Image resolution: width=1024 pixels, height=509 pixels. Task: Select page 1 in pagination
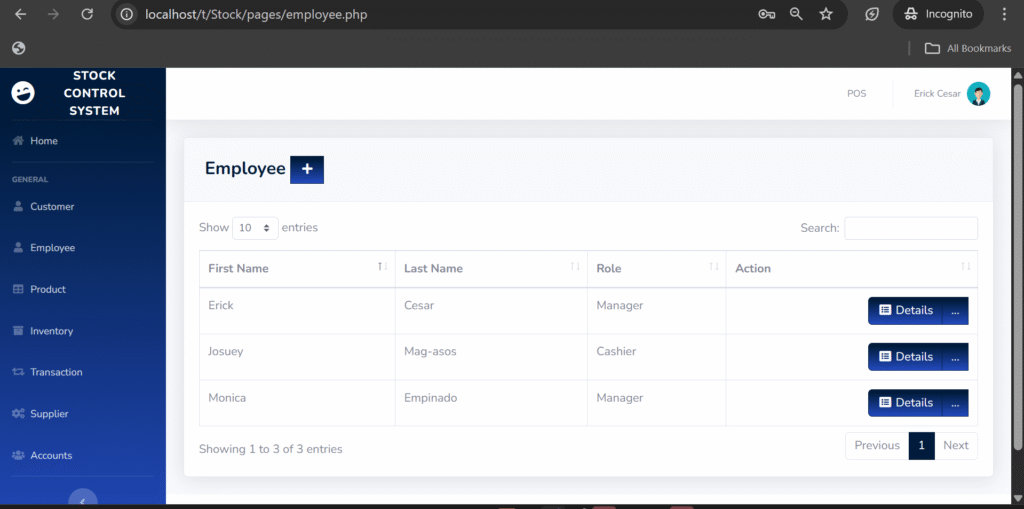tap(921, 446)
